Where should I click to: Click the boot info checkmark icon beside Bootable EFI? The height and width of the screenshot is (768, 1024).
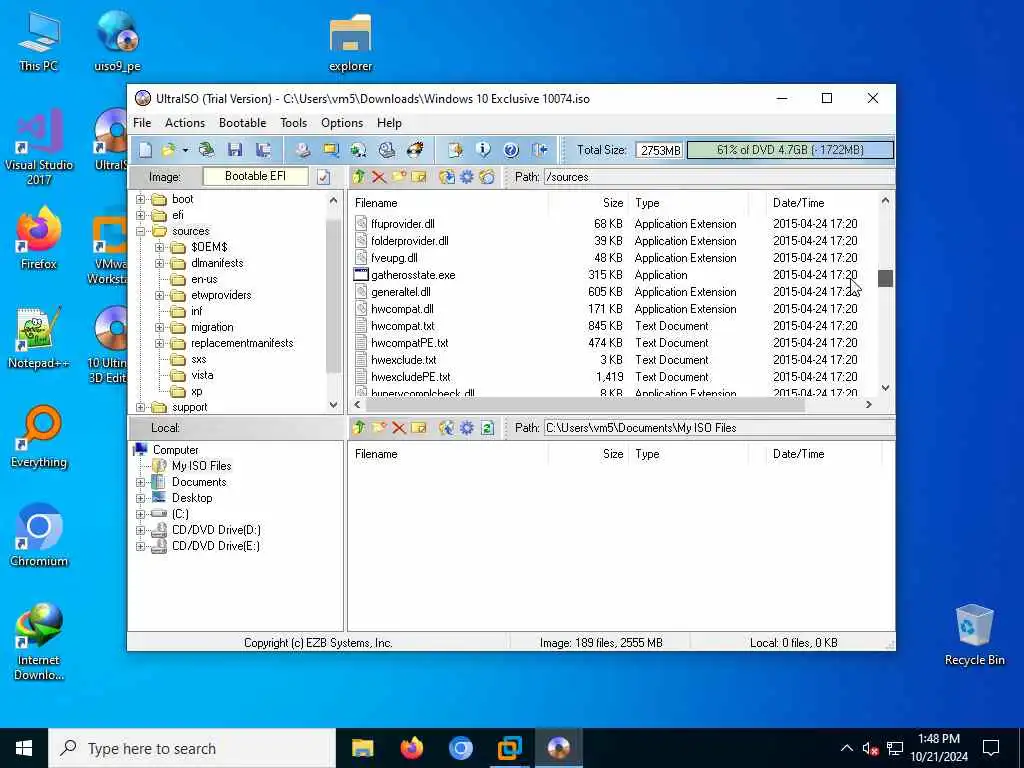[x=323, y=177]
